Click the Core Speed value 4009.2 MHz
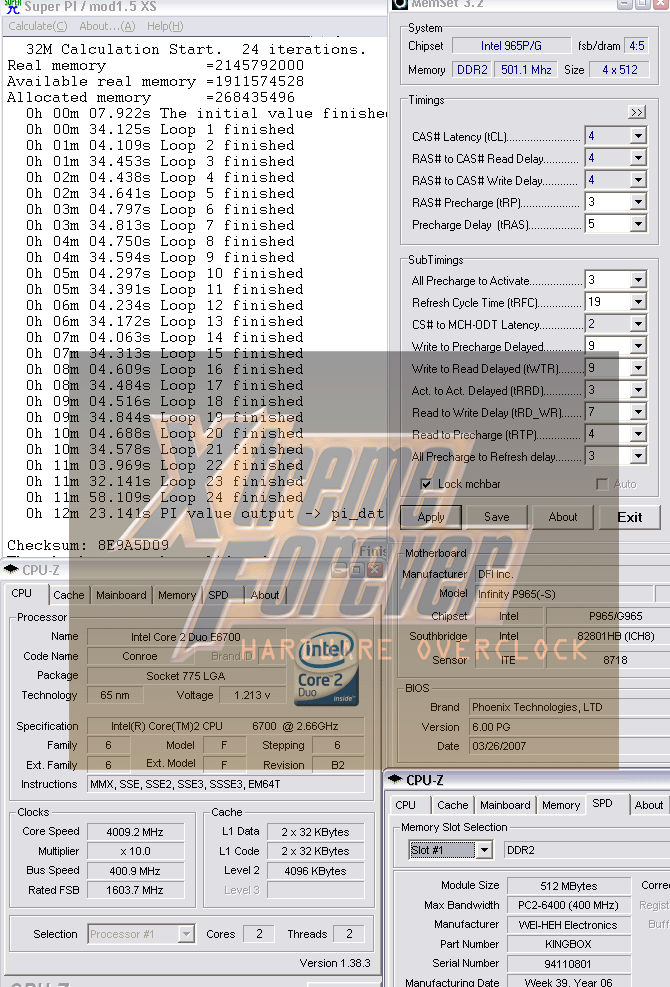This screenshot has height=987, width=670. pyautogui.click(x=135, y=832)
